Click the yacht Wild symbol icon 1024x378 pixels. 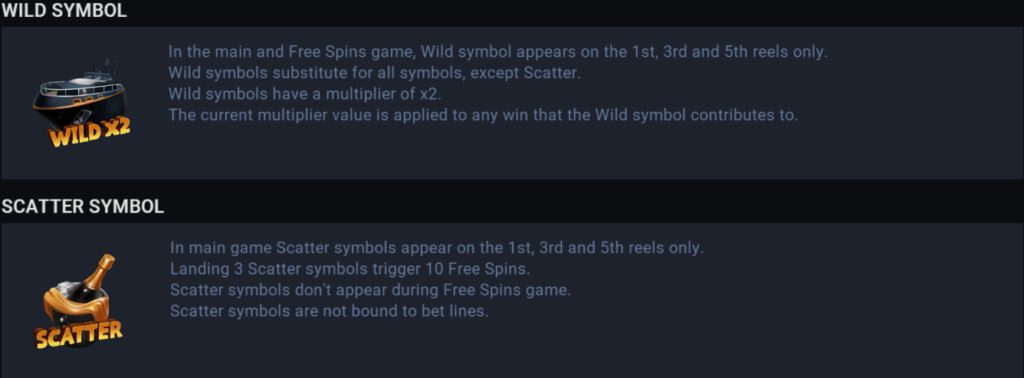click(x=81, y=102)
